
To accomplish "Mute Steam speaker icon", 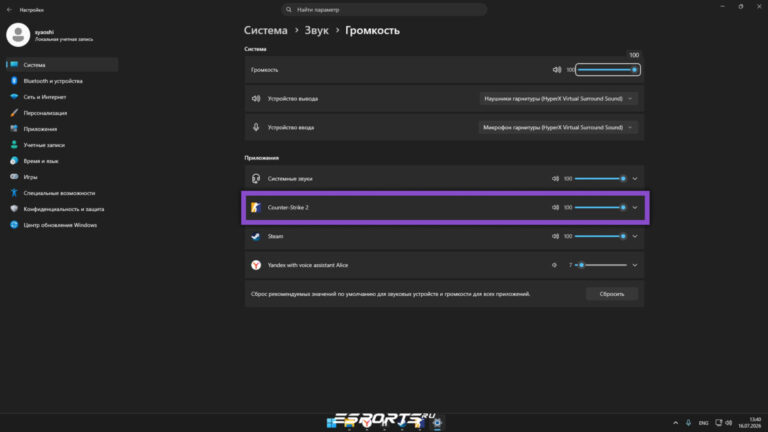I will tap(555, 236).
